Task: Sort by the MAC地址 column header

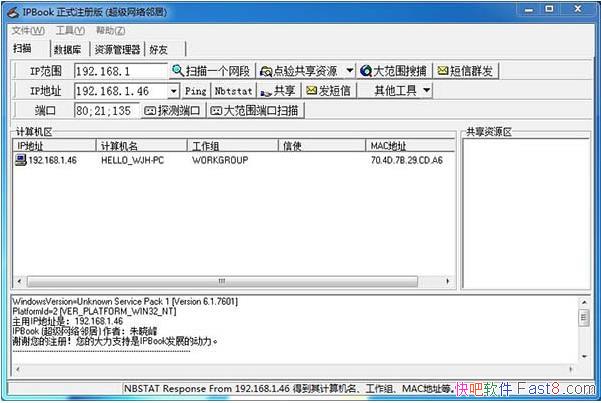Action: [410, 146]
